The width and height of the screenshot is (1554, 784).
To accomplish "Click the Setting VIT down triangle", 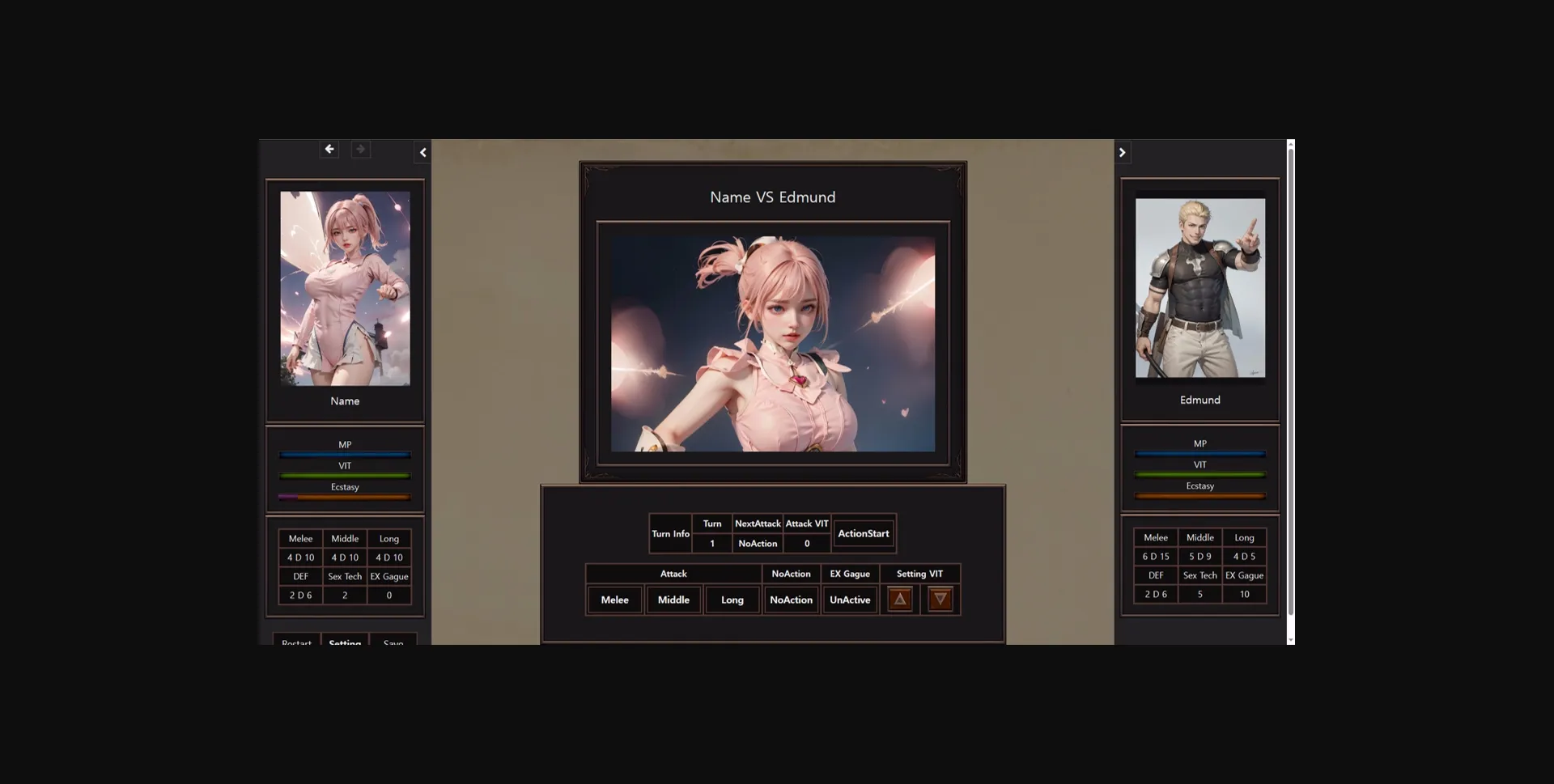I will pyautogui.click(x=940, y=599).
